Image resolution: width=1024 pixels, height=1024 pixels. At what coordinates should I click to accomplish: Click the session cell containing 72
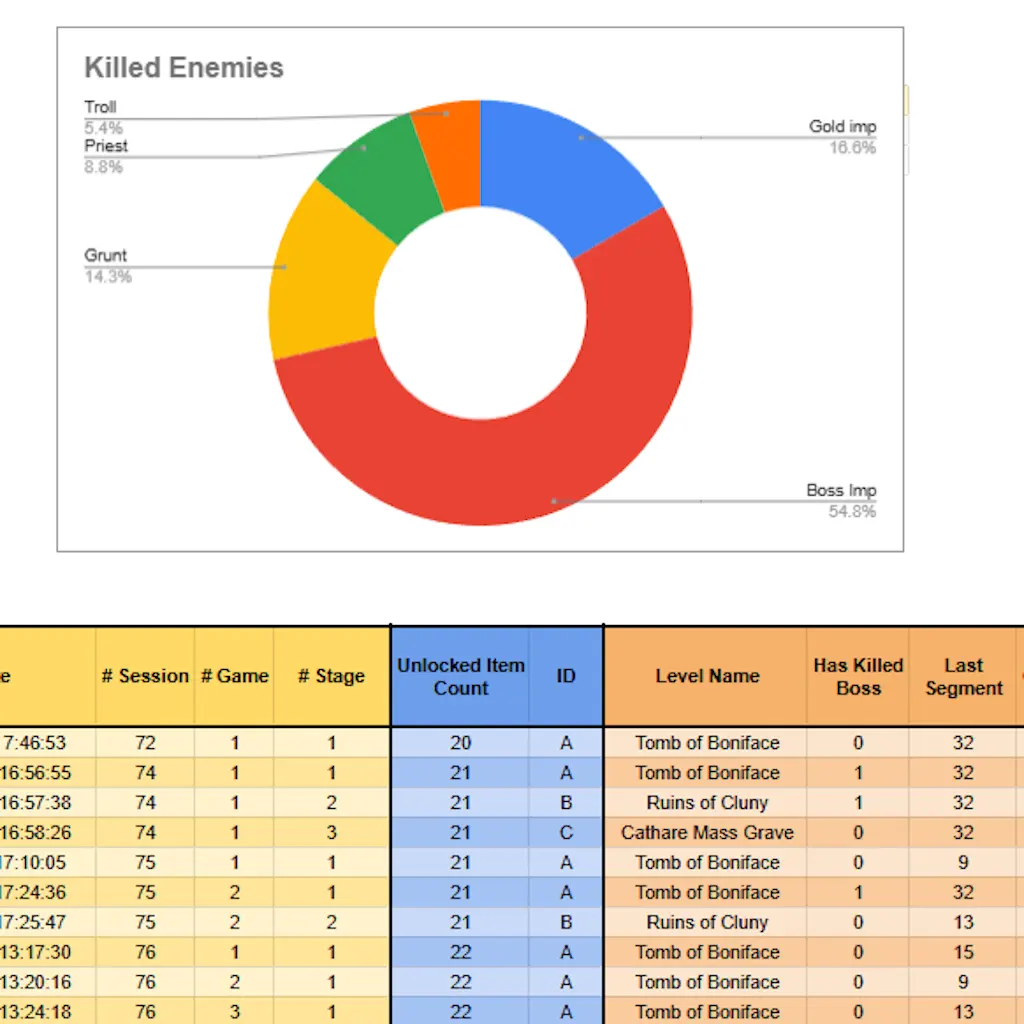pyautogui.click(x=145, y=743)
